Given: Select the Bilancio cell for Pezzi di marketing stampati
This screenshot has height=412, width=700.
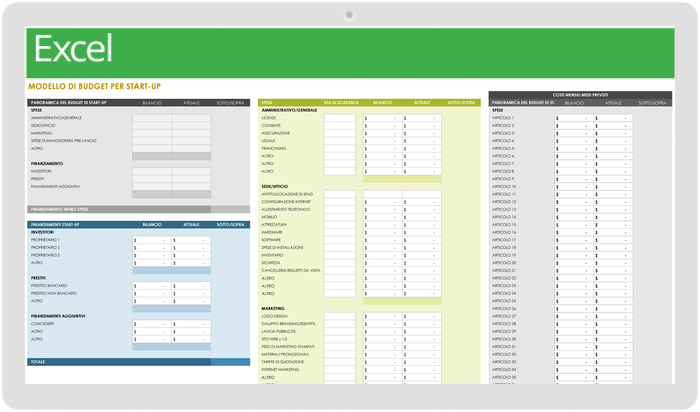Looking at the screenshot, I should (383, 347).
